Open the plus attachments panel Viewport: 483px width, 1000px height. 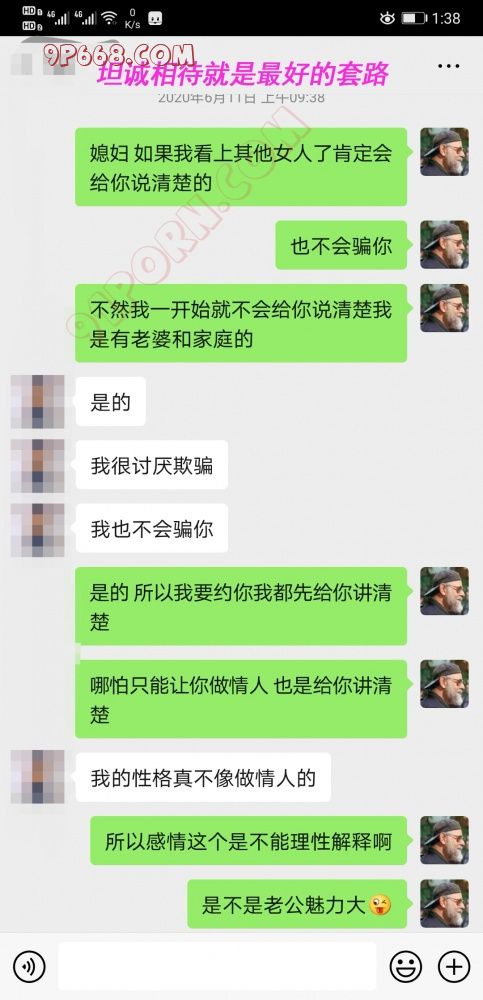(454, 966)
